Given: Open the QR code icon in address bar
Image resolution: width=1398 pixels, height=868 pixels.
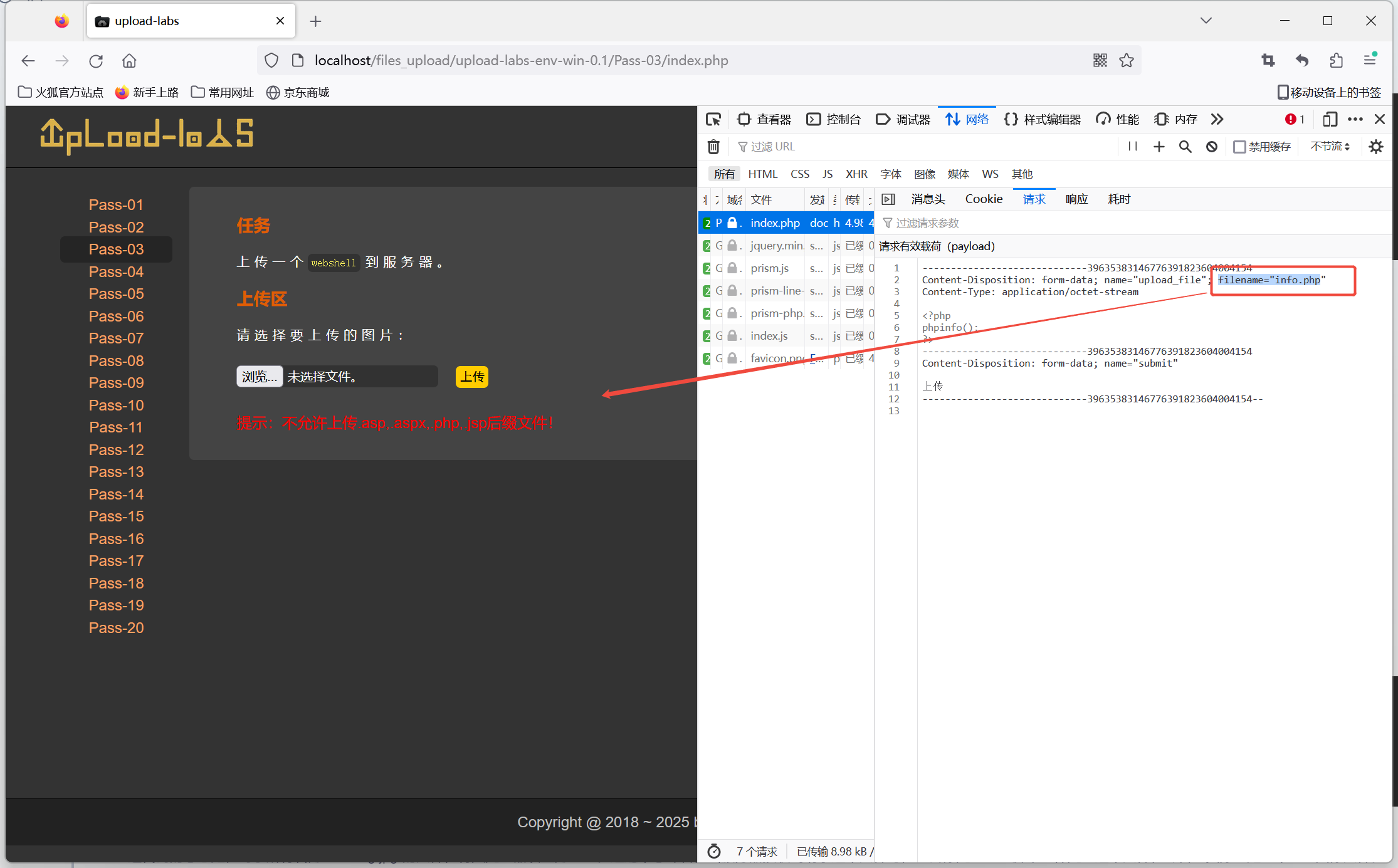Looking at the screenshot, I should tap(1100, 61).
